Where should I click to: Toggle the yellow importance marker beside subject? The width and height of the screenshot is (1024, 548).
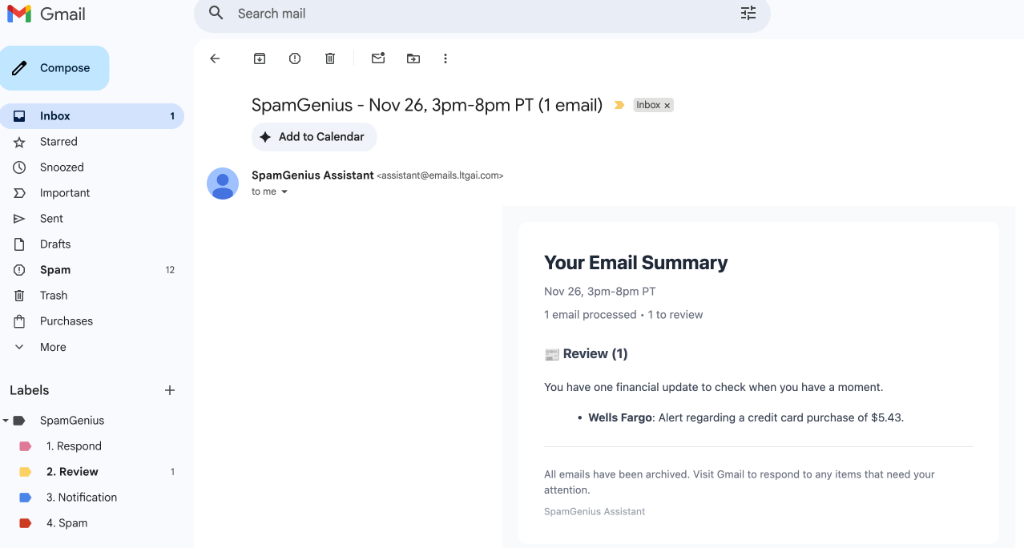pyautogui.click(x=619, y=105)
